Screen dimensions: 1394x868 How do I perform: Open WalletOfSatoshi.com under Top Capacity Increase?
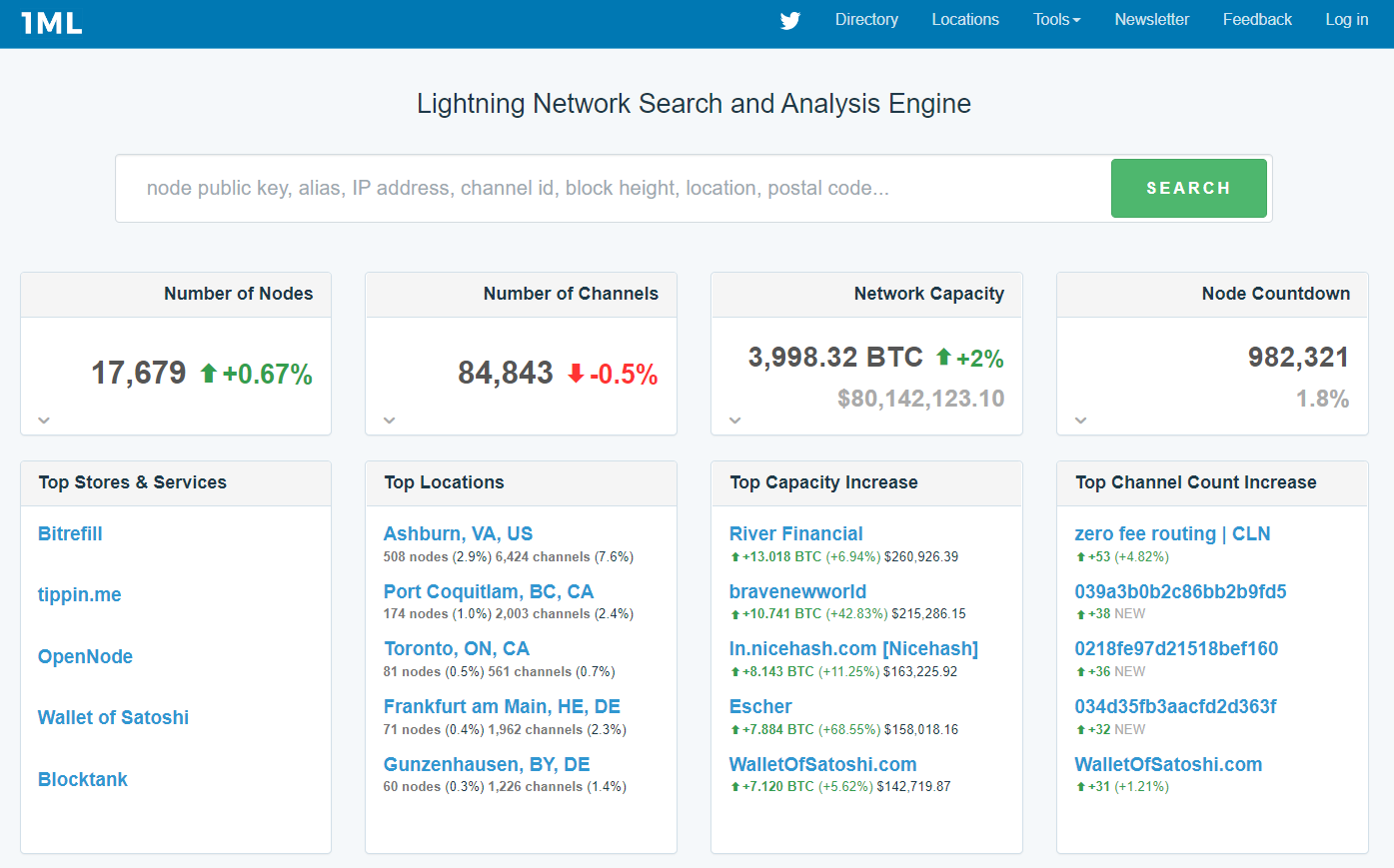823,764
